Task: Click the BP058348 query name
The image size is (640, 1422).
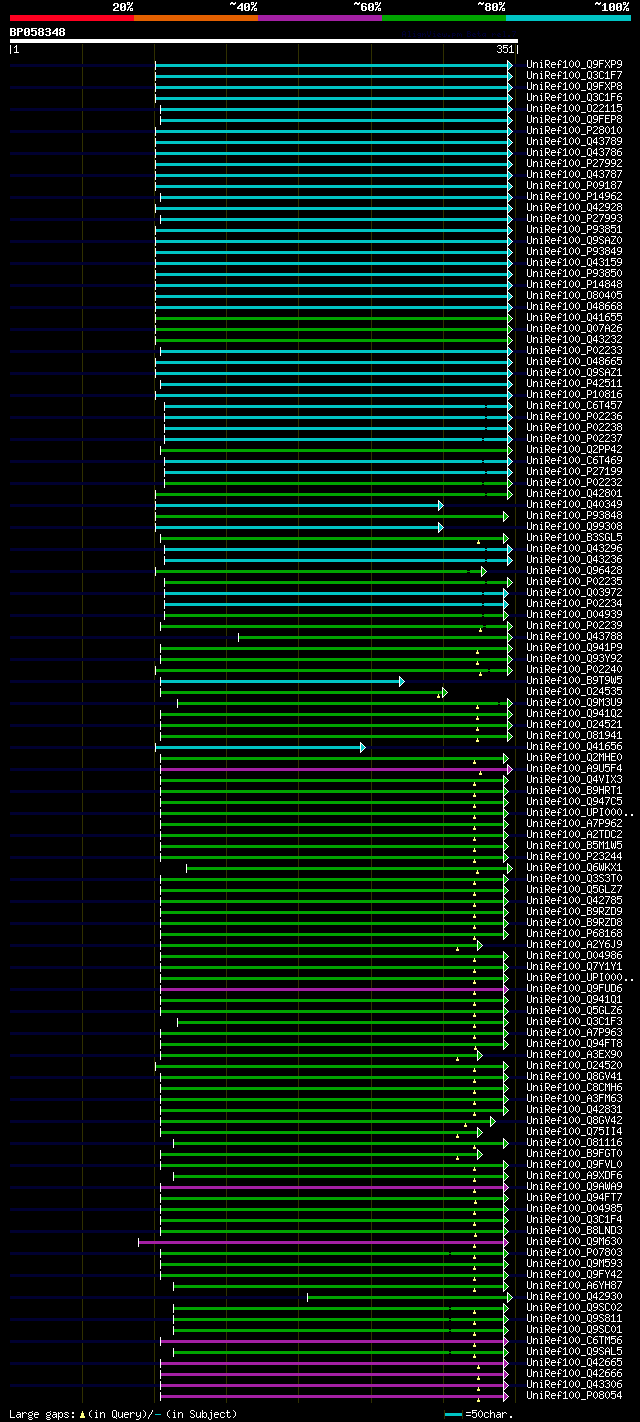Action: (x=38, y=32)
